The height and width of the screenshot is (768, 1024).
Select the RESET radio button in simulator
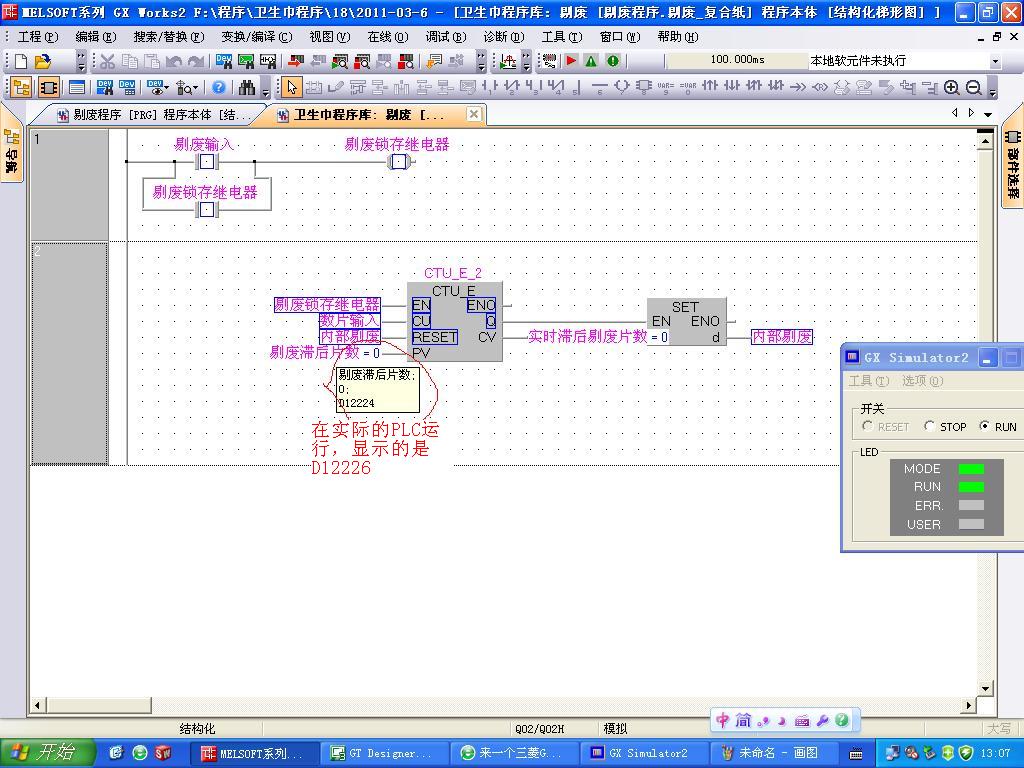point(868,426)
